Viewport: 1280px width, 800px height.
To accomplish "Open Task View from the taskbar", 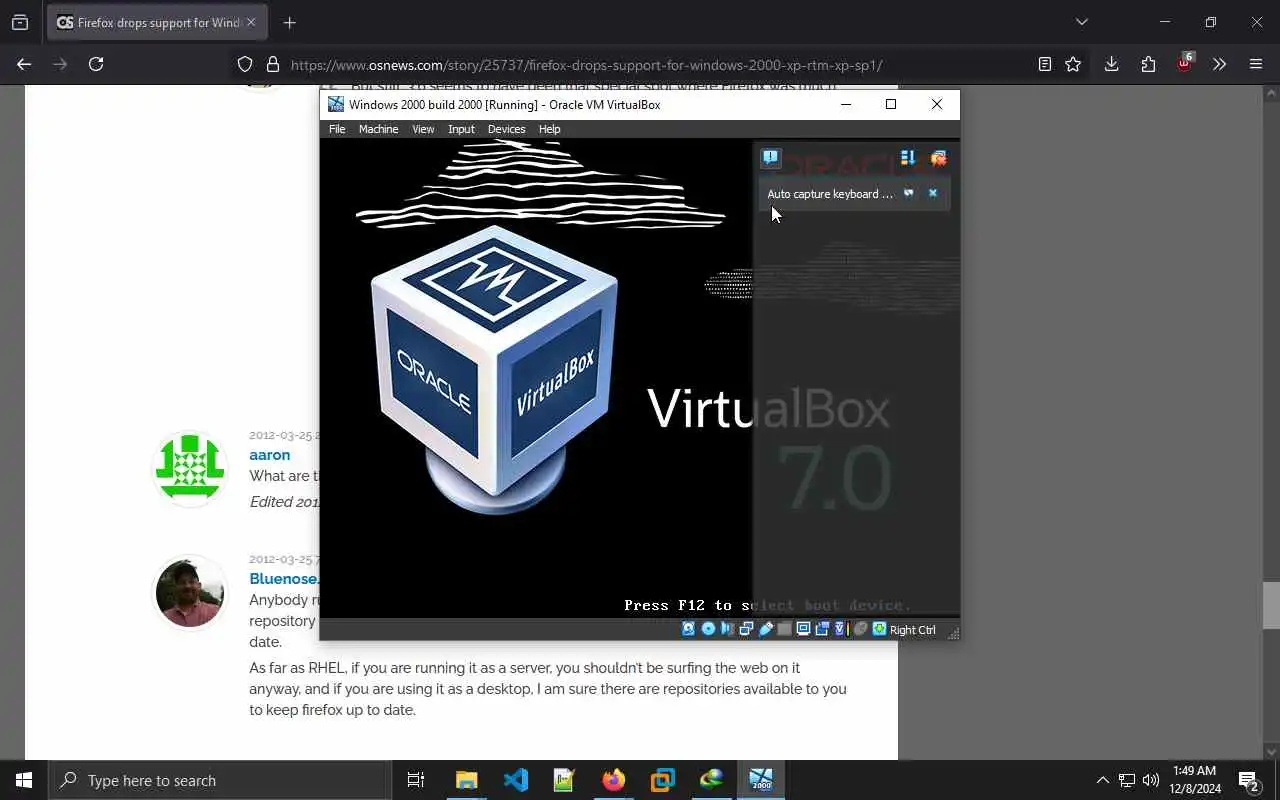I will [416, 780].
